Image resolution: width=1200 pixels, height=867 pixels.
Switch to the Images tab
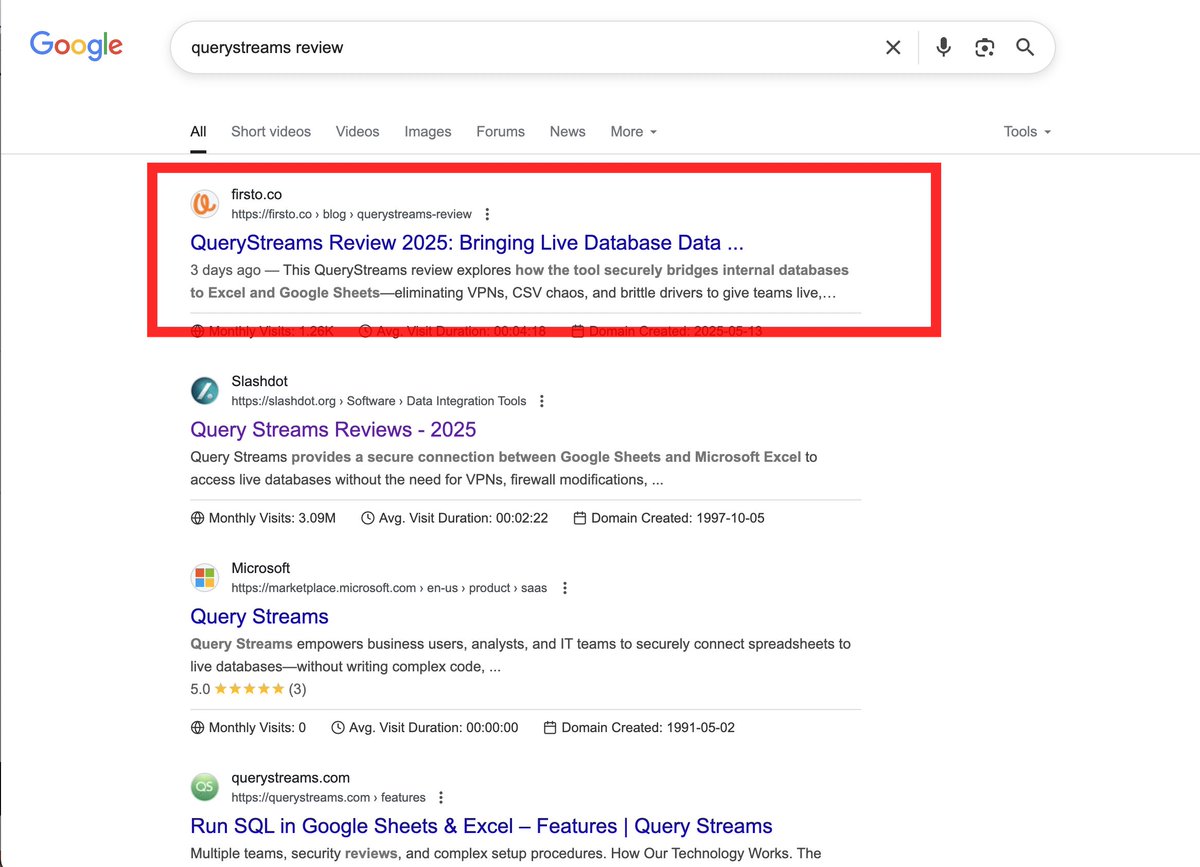[428, 131]
